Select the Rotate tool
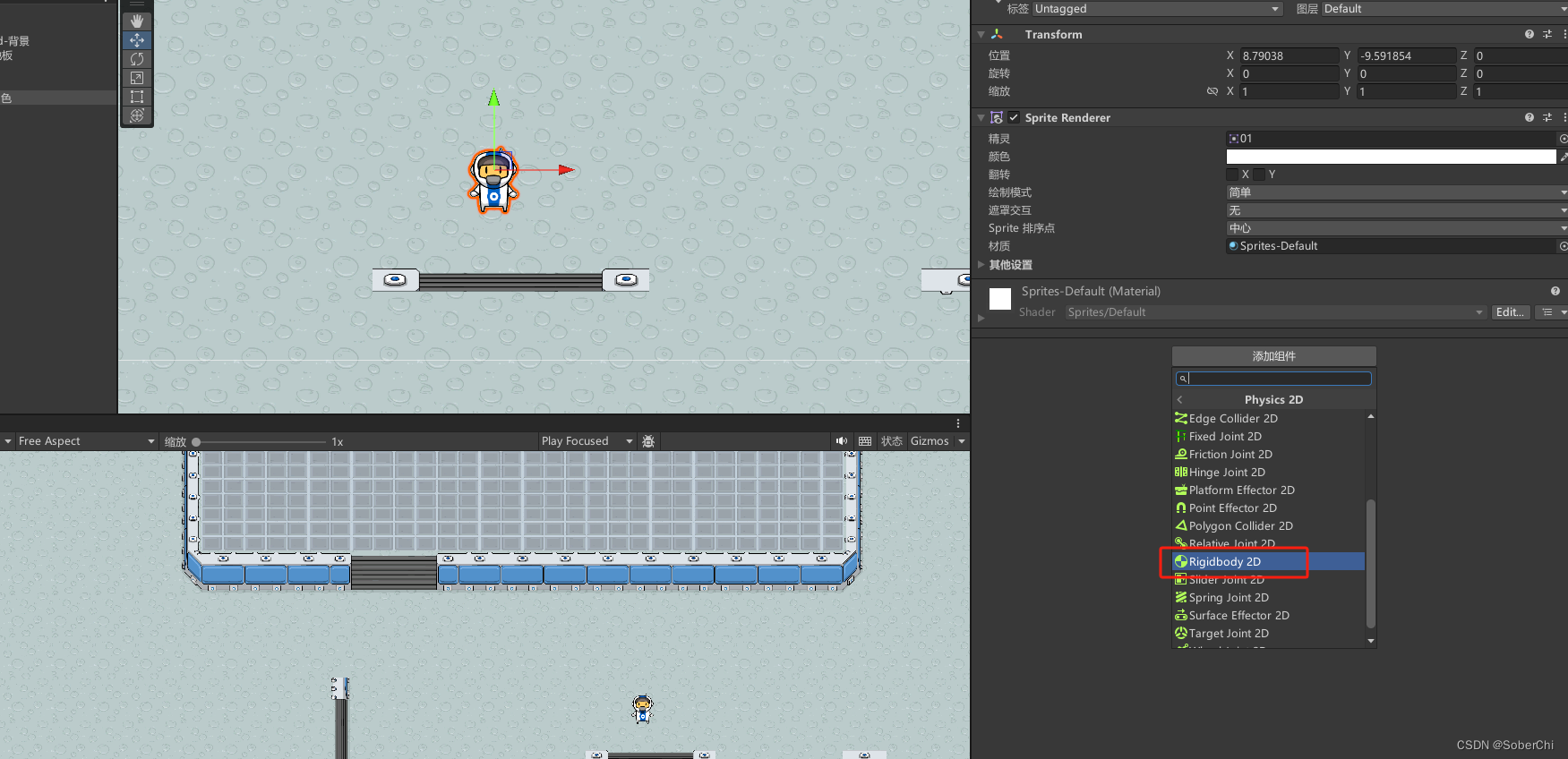This screenshot has width=1568, height=759. [x=137, y=59]
